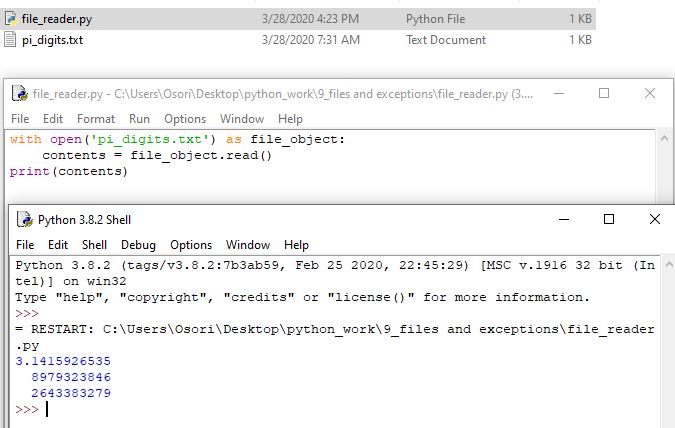Click 1 KB size of file_reader.py row
Screen dimensions: 675x428
[x=580, y=19]
